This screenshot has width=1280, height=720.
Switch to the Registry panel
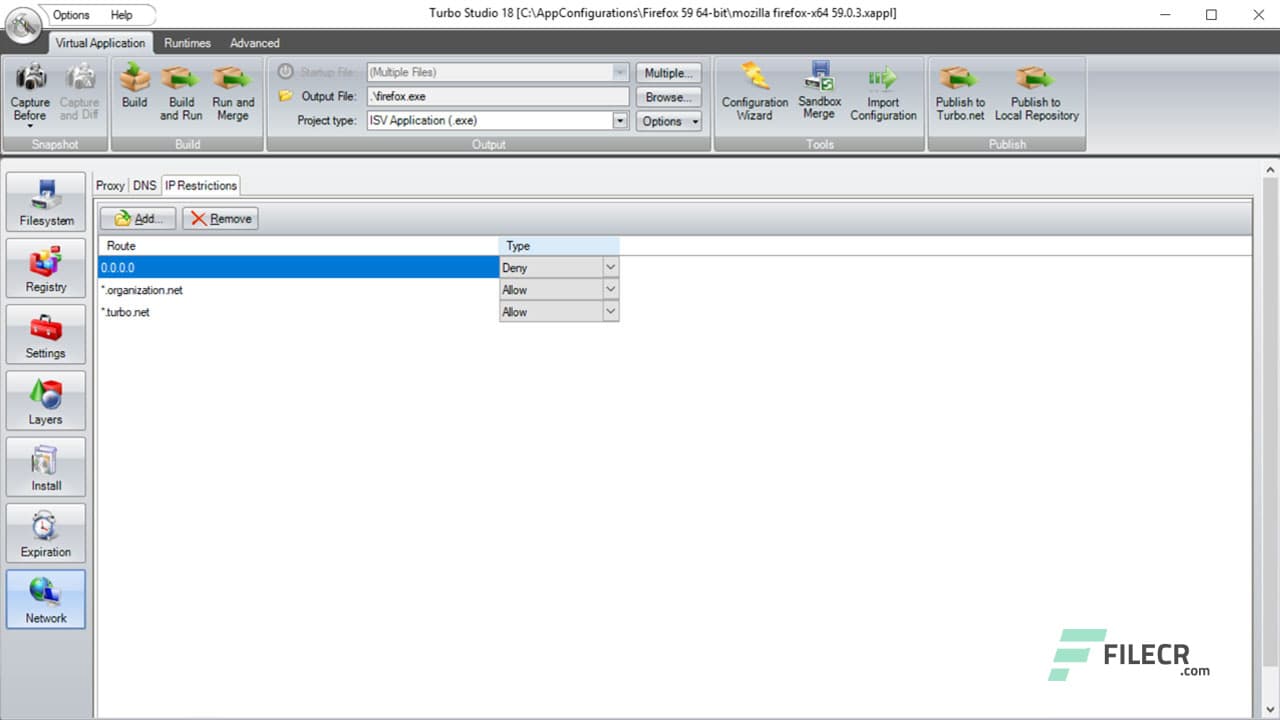point(45,267)
